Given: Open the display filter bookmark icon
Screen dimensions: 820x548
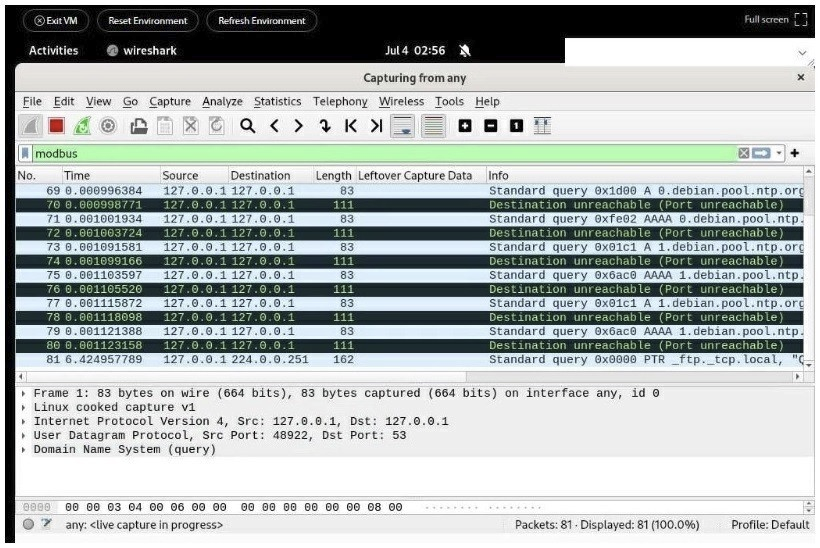Looking at the screenshot, I should pos(25,153).
